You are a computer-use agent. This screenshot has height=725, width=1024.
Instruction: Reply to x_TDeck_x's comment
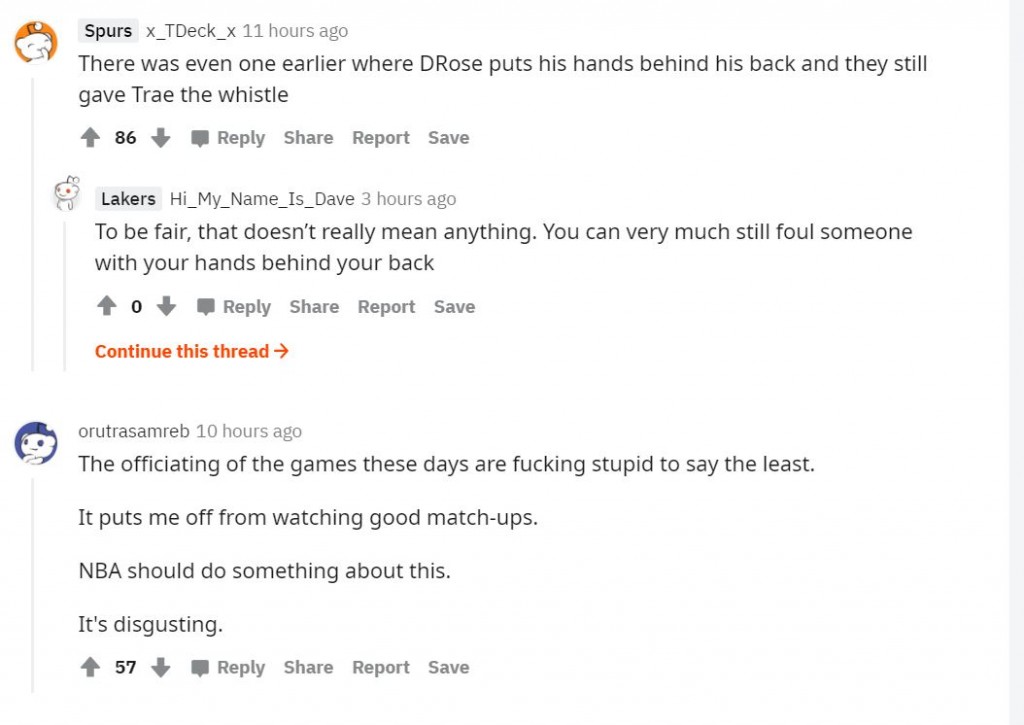pos(229,138)
